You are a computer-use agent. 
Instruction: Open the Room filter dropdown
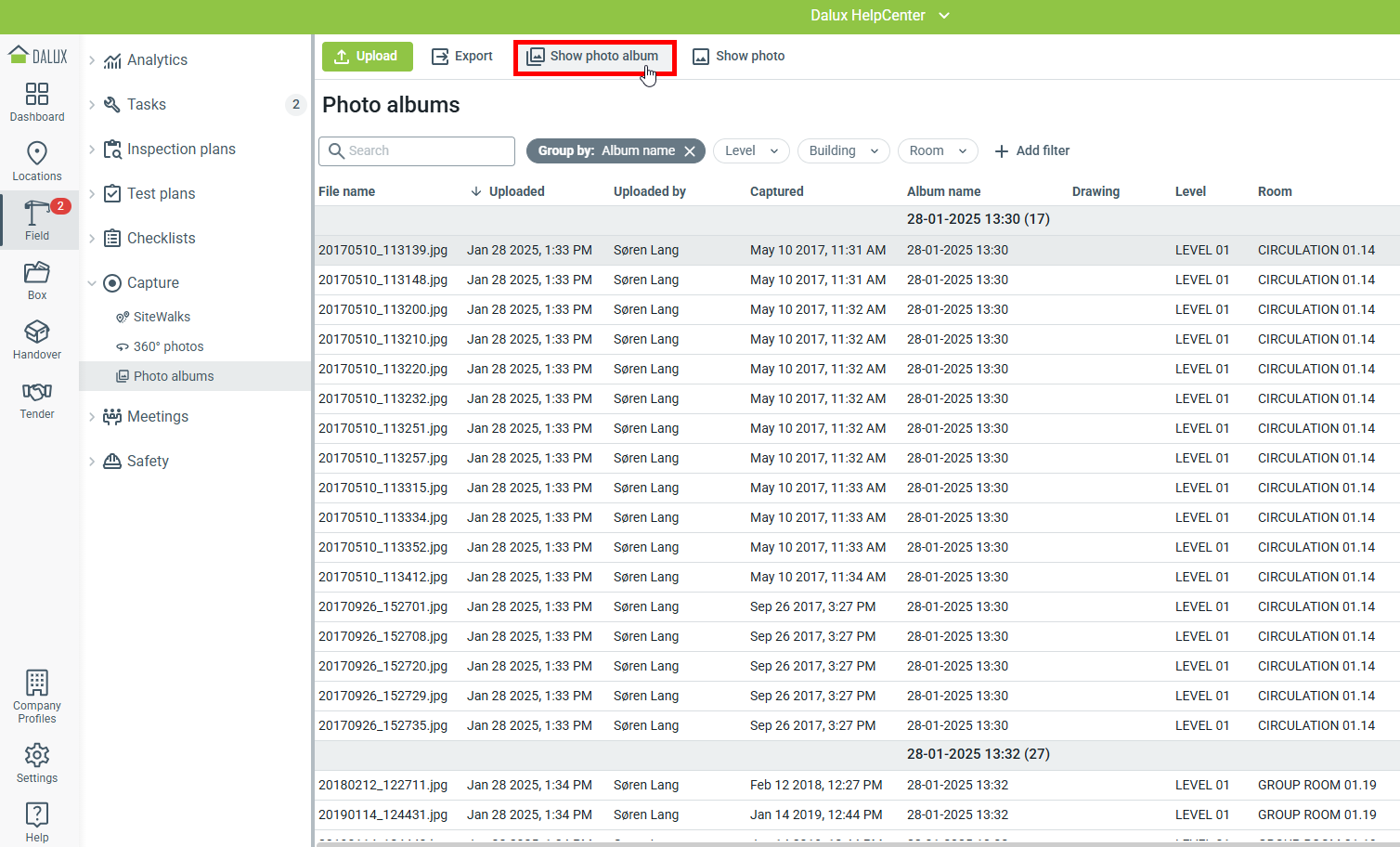pyautogui.click(x=938, y=150)
